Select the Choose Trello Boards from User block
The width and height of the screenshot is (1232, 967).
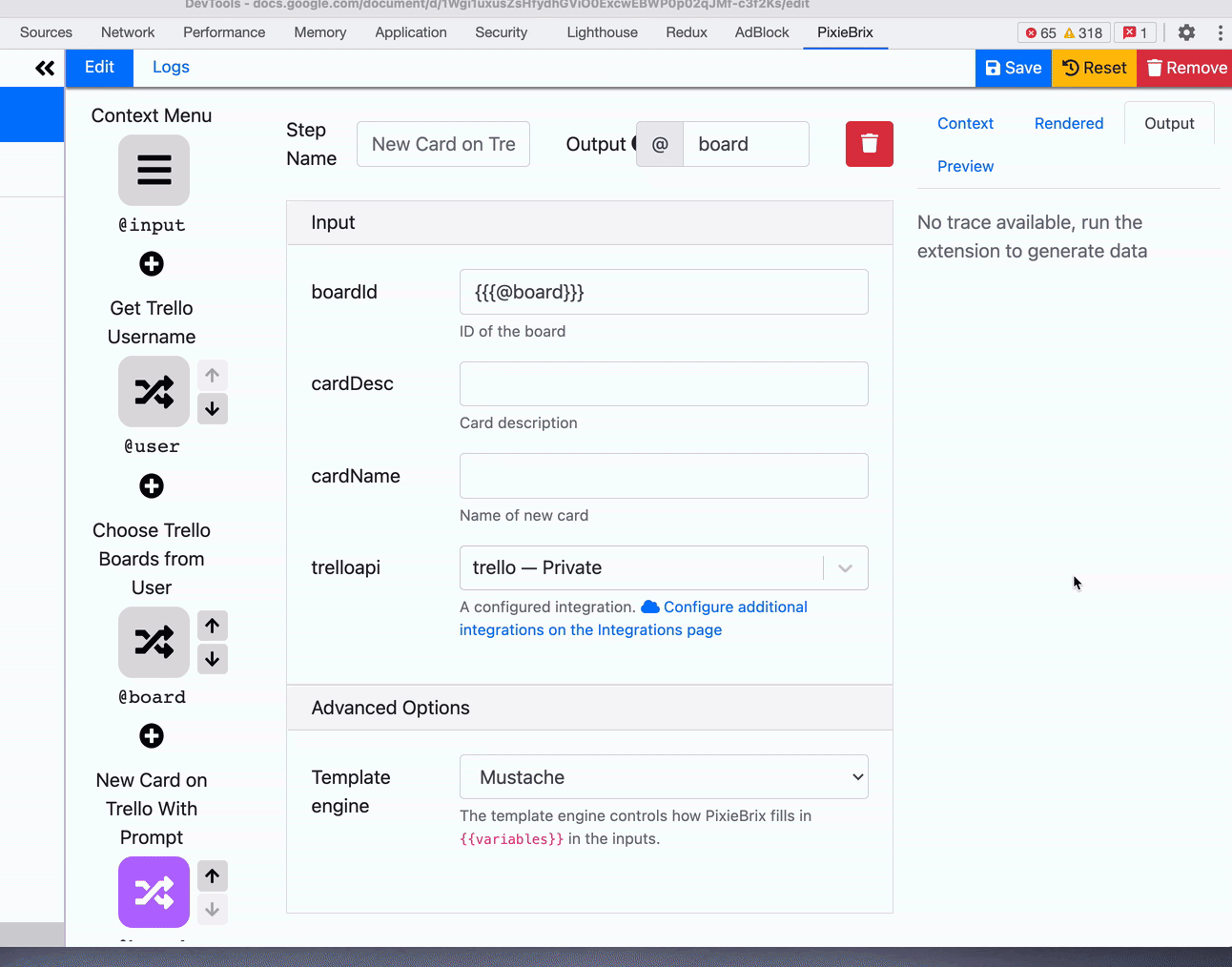(x=154, y=642)
